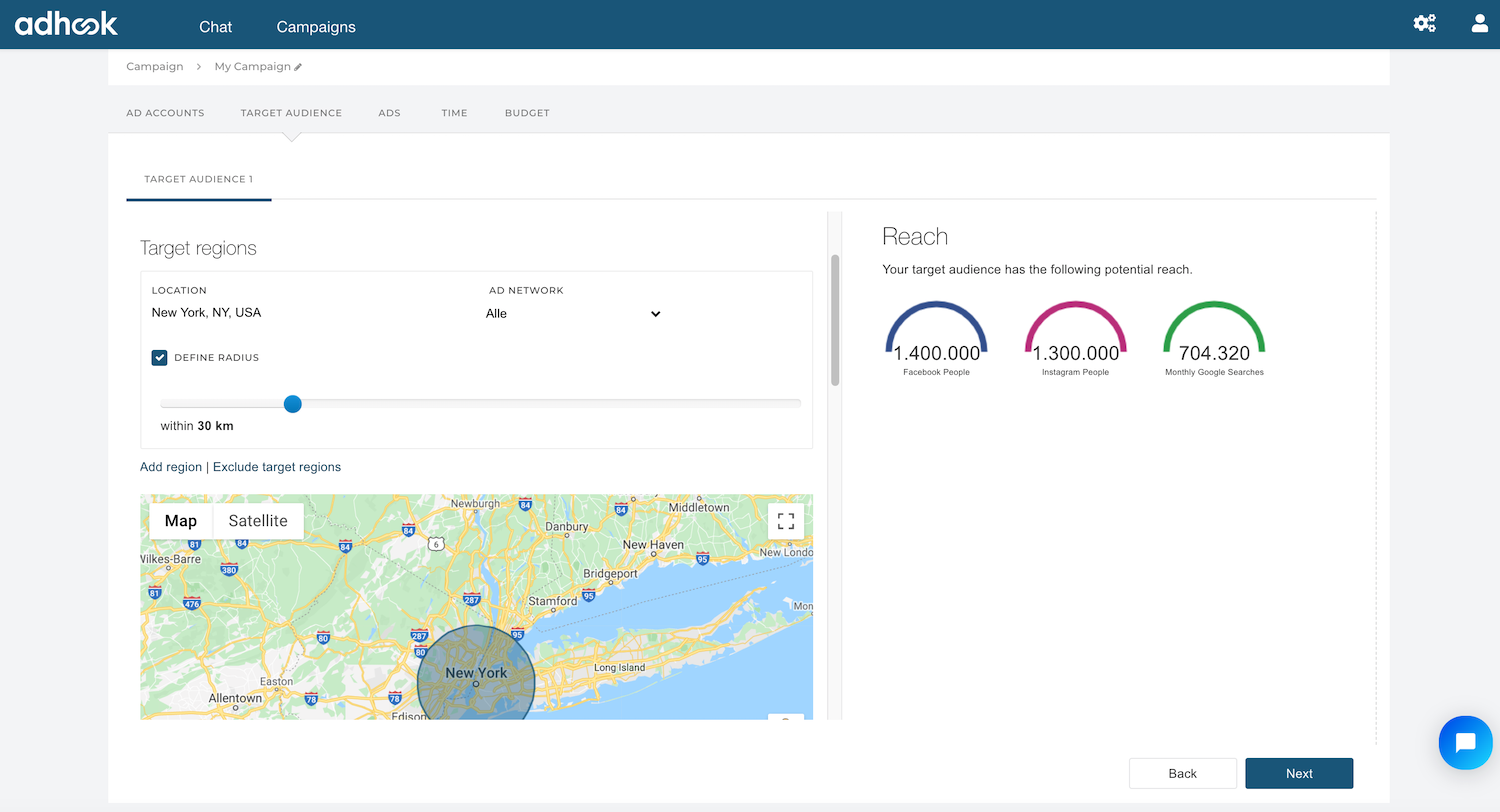Click the Bridgeport label on the map
This screenshot has width=1500, height=812.
611,574
